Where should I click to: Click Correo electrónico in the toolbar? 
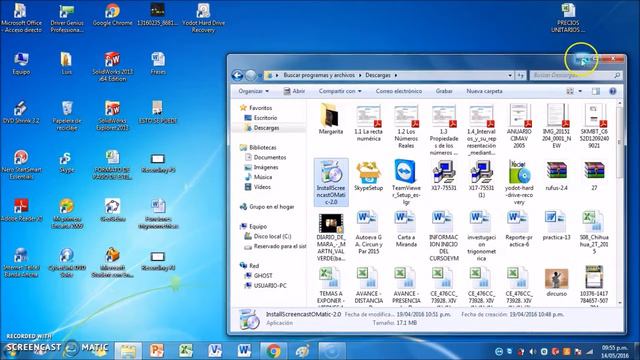point(399,91)
